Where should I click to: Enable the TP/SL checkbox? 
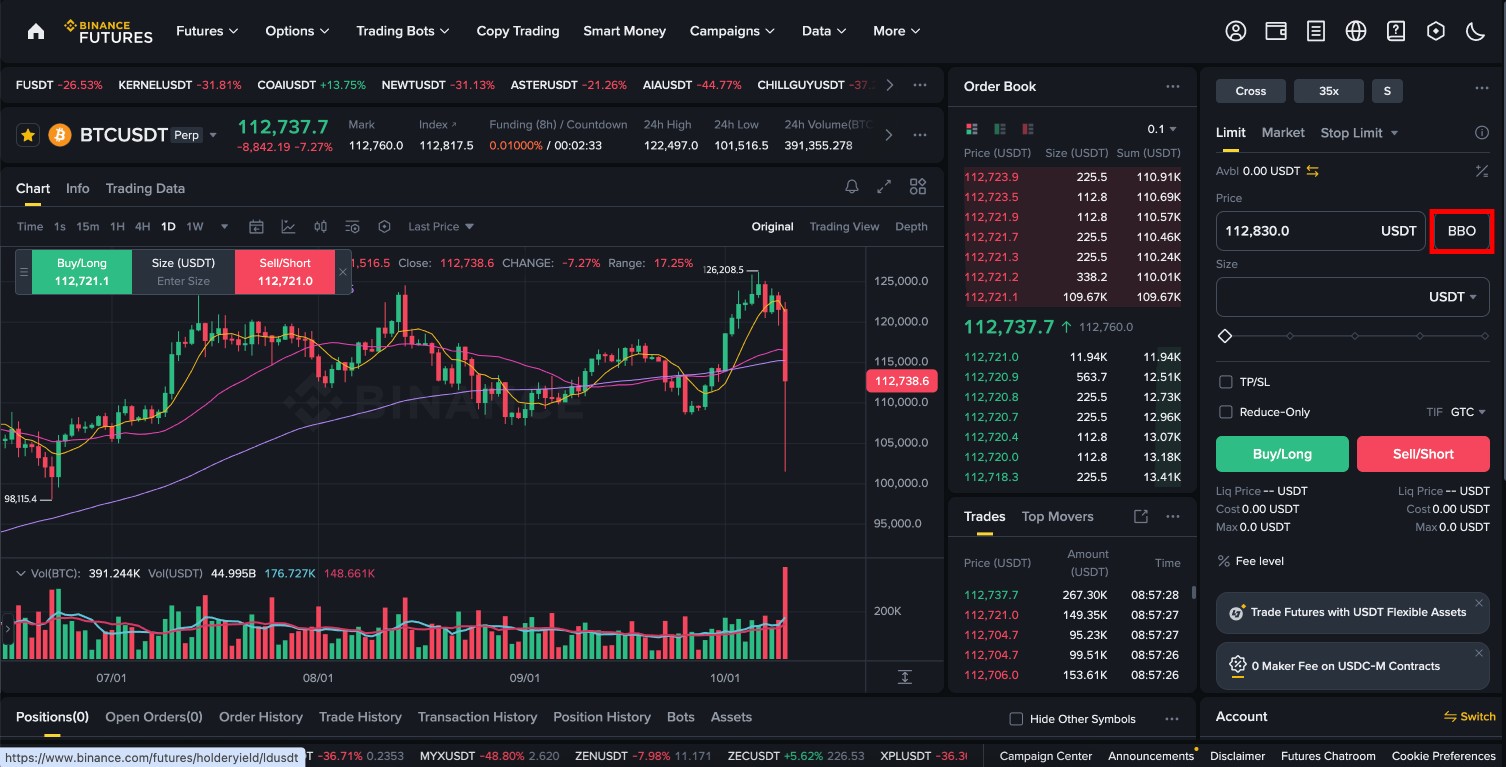click(x=1226, y=382)
